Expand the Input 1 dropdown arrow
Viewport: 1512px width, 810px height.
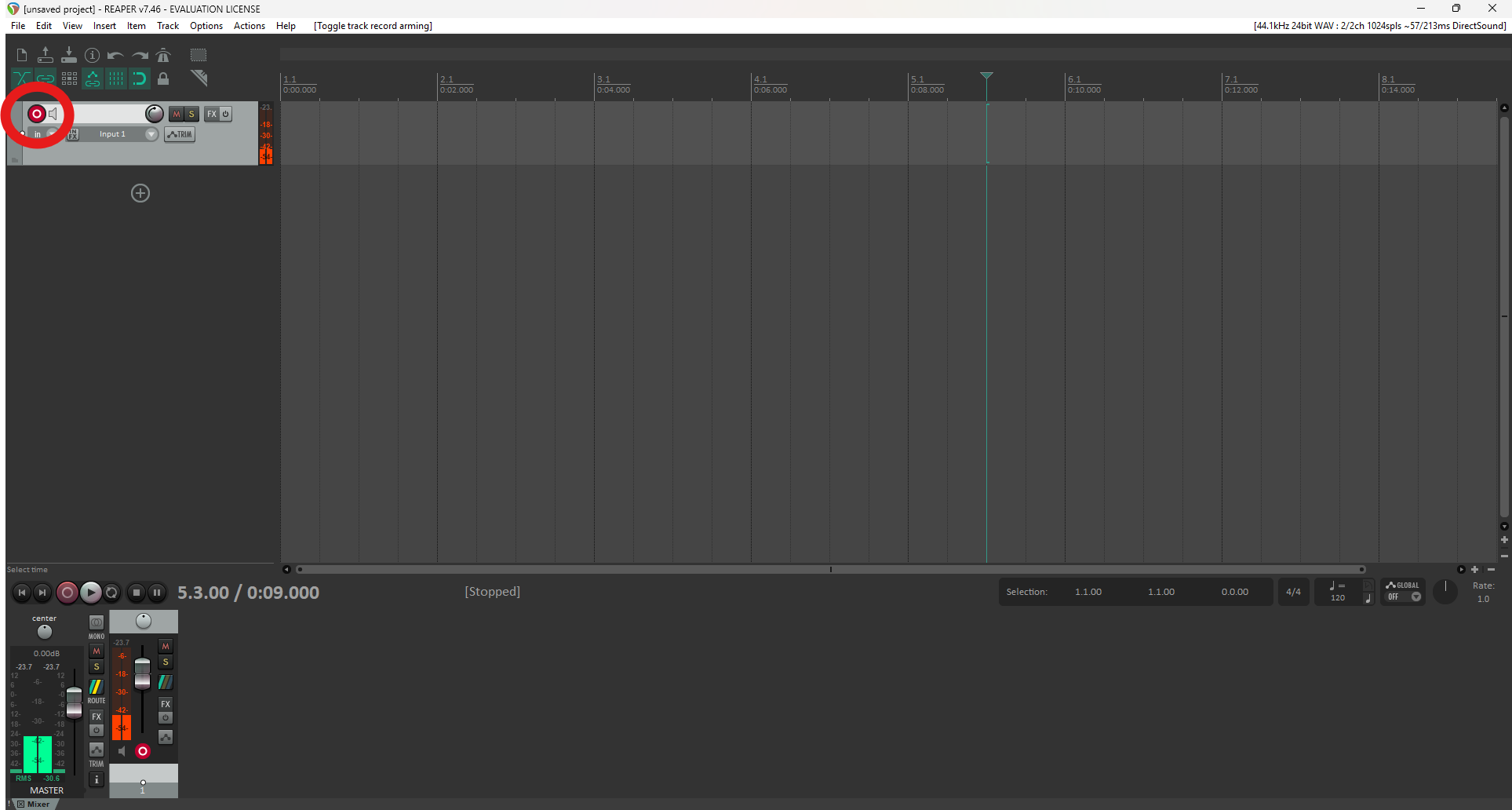tap(151, 134)
